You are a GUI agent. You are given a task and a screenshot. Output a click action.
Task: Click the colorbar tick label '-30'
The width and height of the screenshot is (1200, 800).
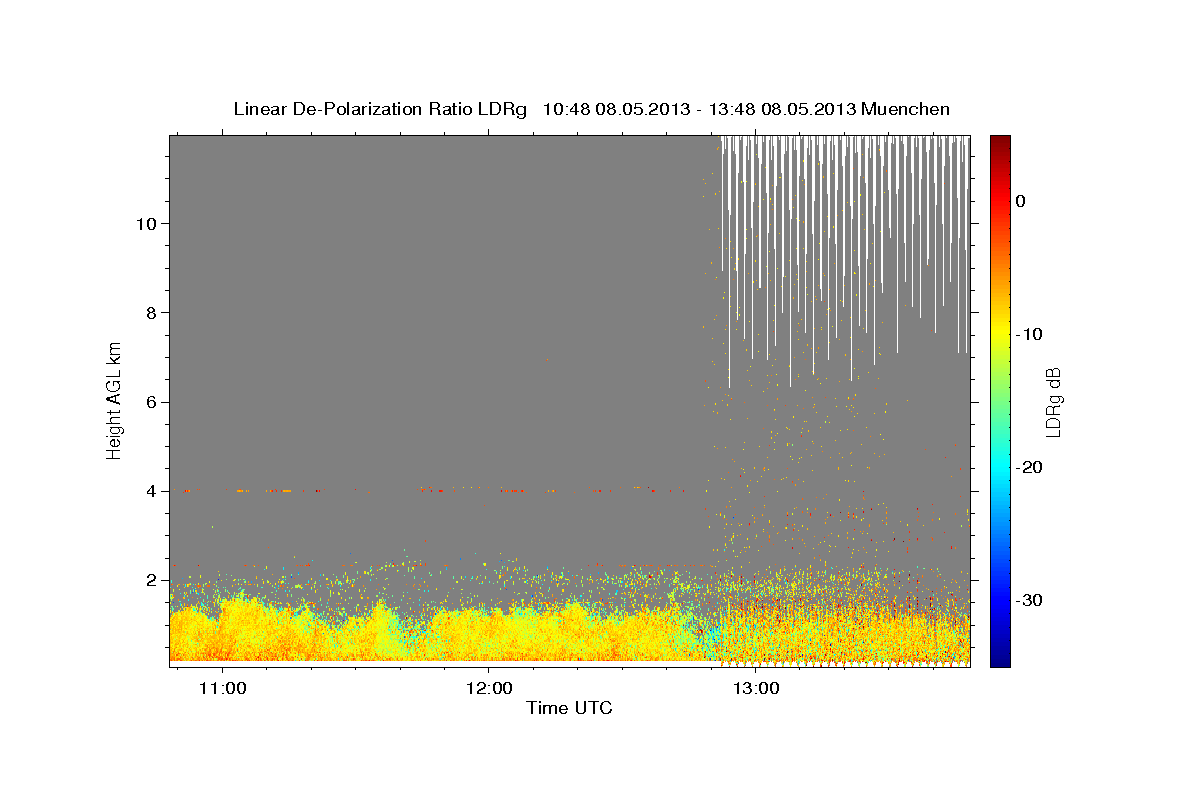(x=1029, y=600)
